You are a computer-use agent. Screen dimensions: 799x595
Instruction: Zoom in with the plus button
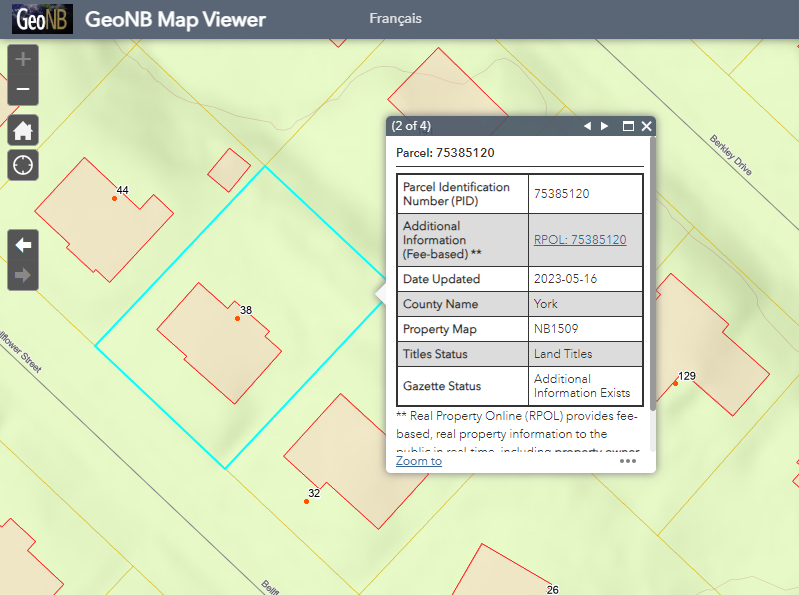tap(23, 60)
